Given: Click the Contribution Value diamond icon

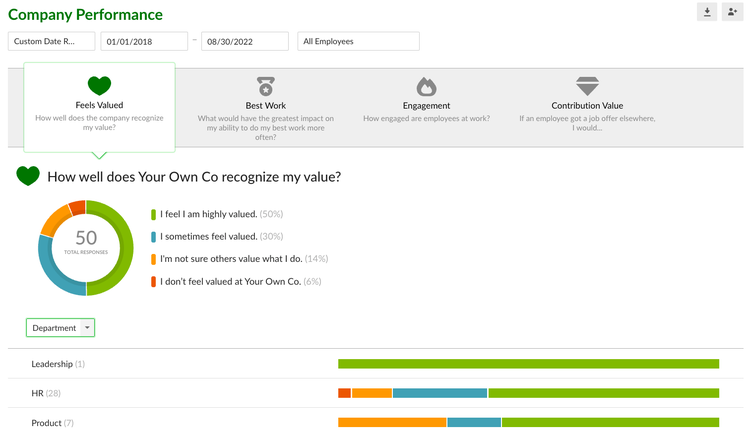Looking at the screenshot, I should tap(587, 86).
